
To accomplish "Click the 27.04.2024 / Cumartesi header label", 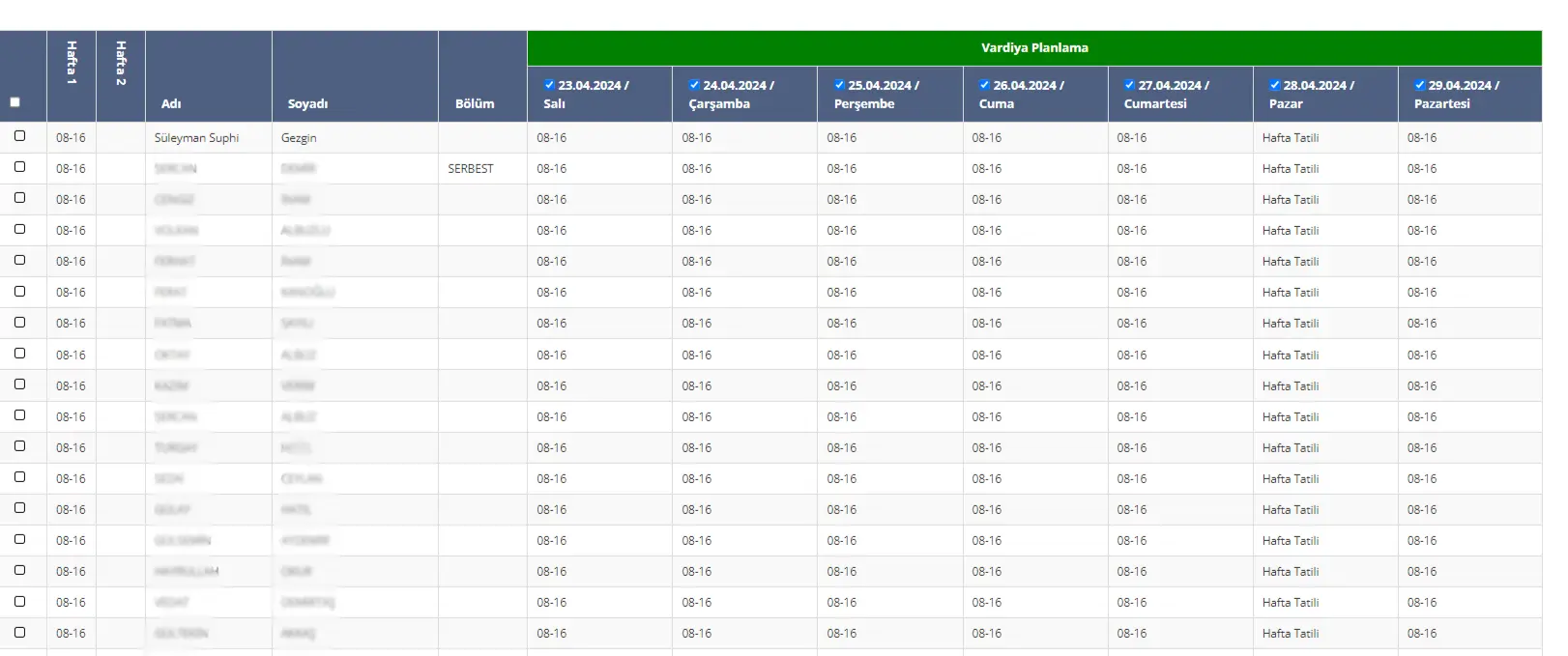I will (x=1166, y=95).
